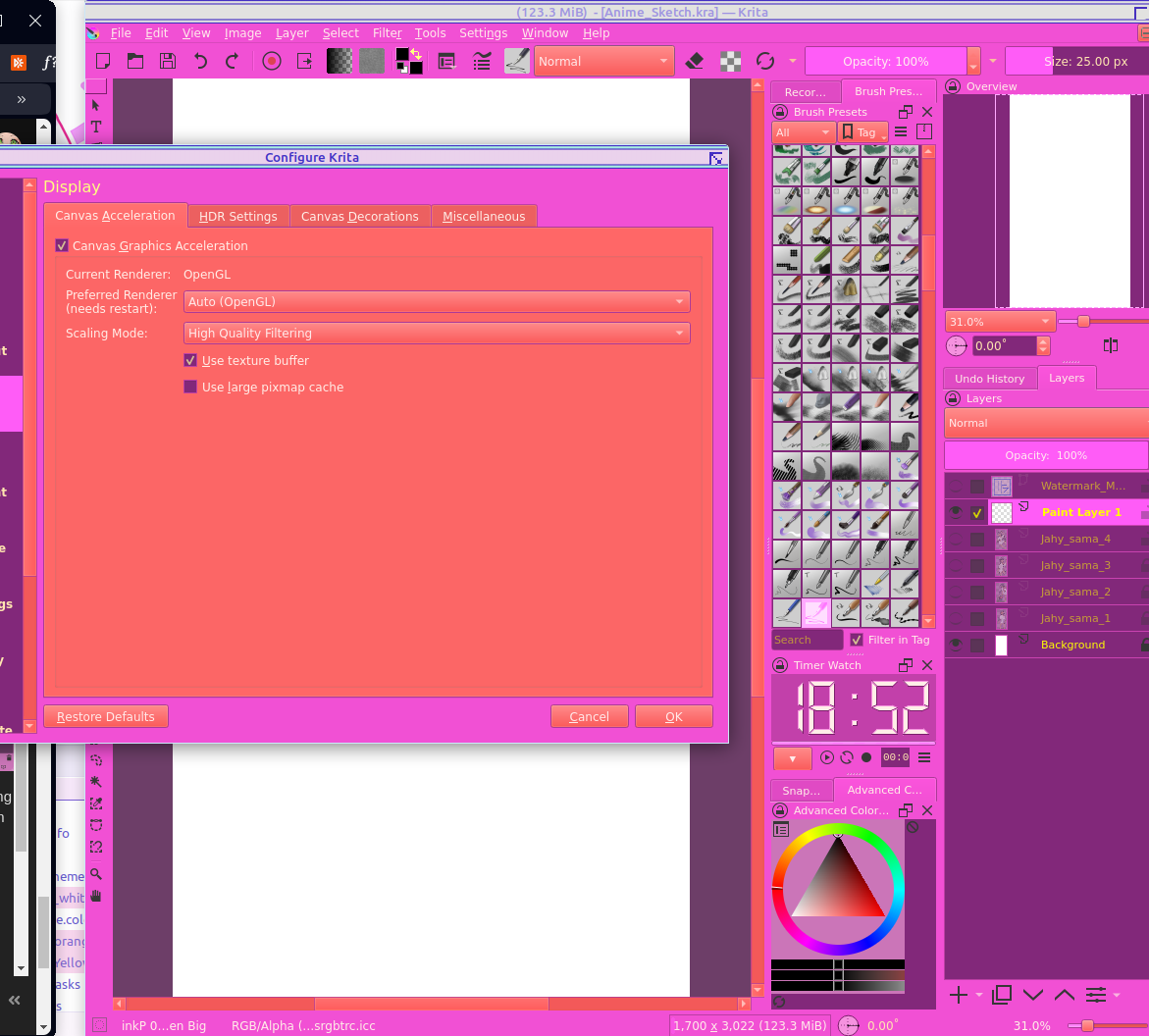Select the Zoom tool in toolbox
Screen dimensions: 1149x1036
click(x=96, y=874)
